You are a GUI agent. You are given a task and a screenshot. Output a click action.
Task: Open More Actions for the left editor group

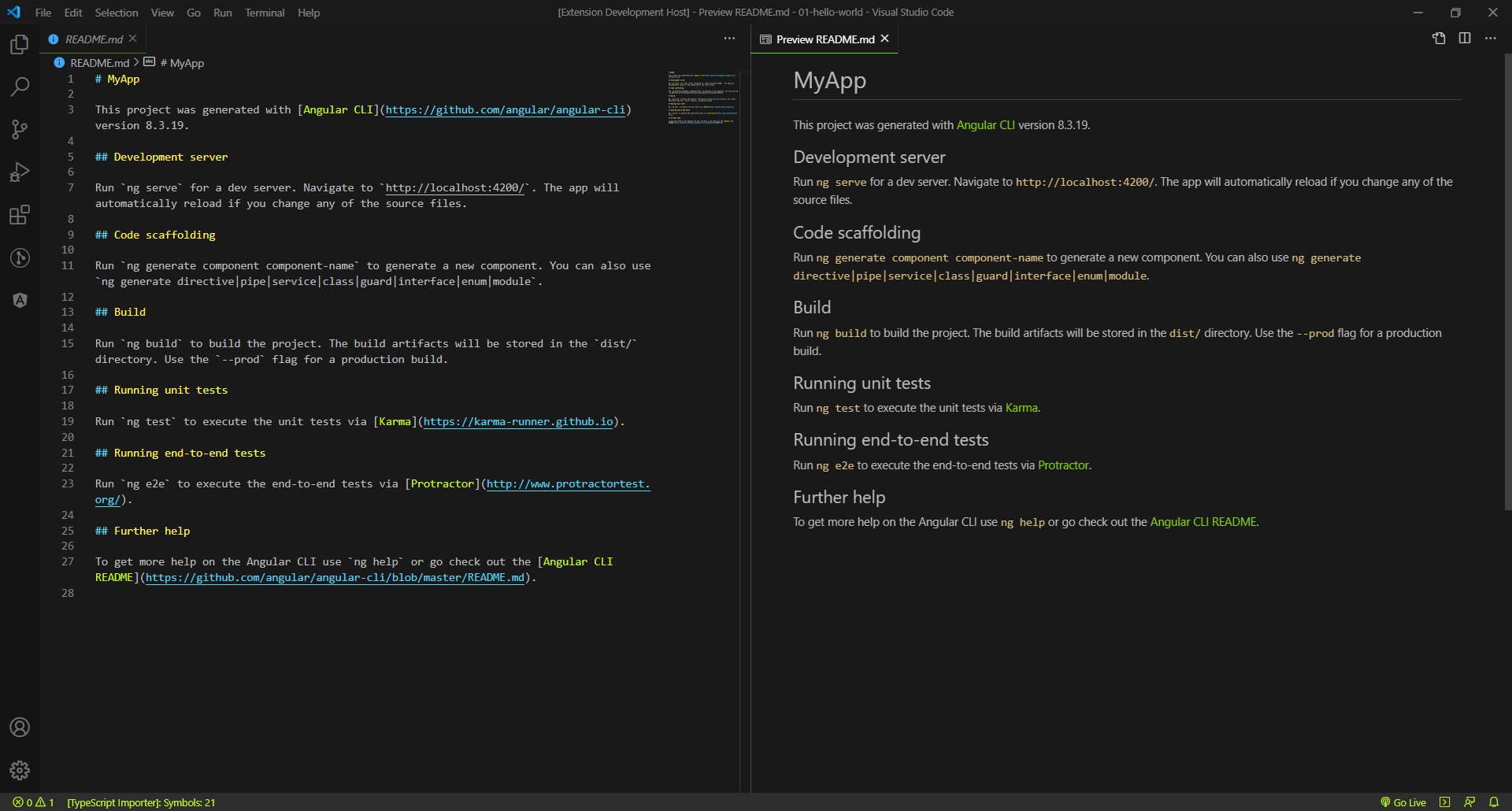(x=729, y=39)
